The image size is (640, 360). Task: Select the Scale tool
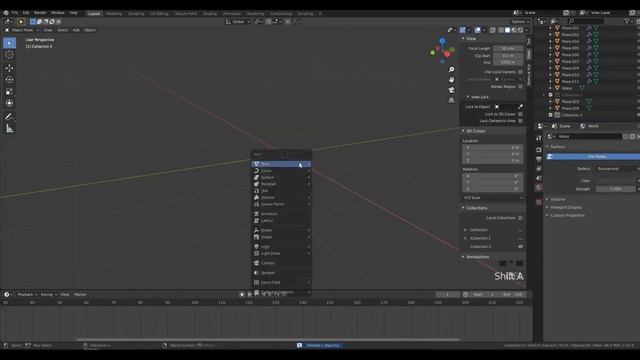pyautogui.click(x=9, y=91)
